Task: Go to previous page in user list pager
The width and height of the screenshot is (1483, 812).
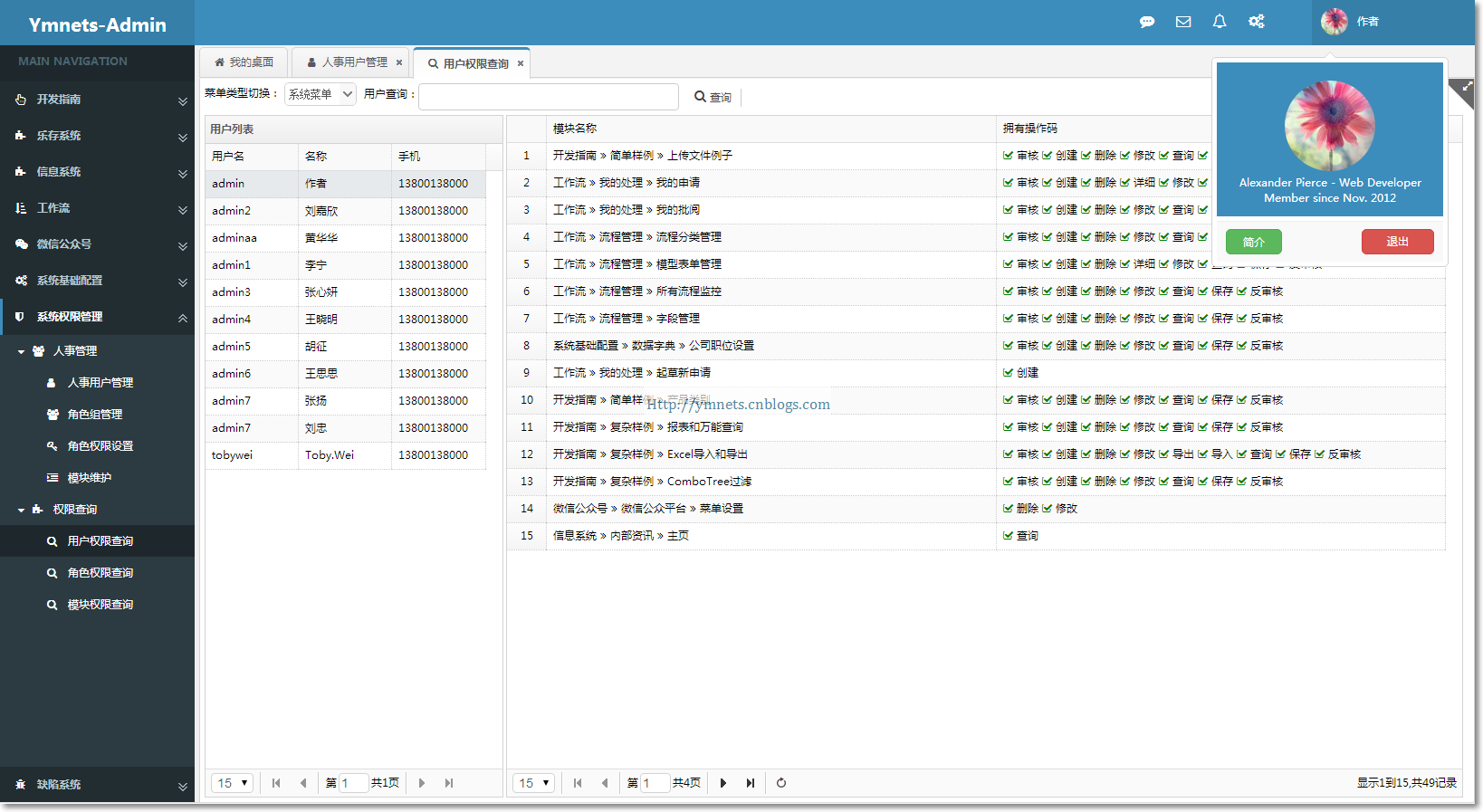Action: click(x=303, y=783)
